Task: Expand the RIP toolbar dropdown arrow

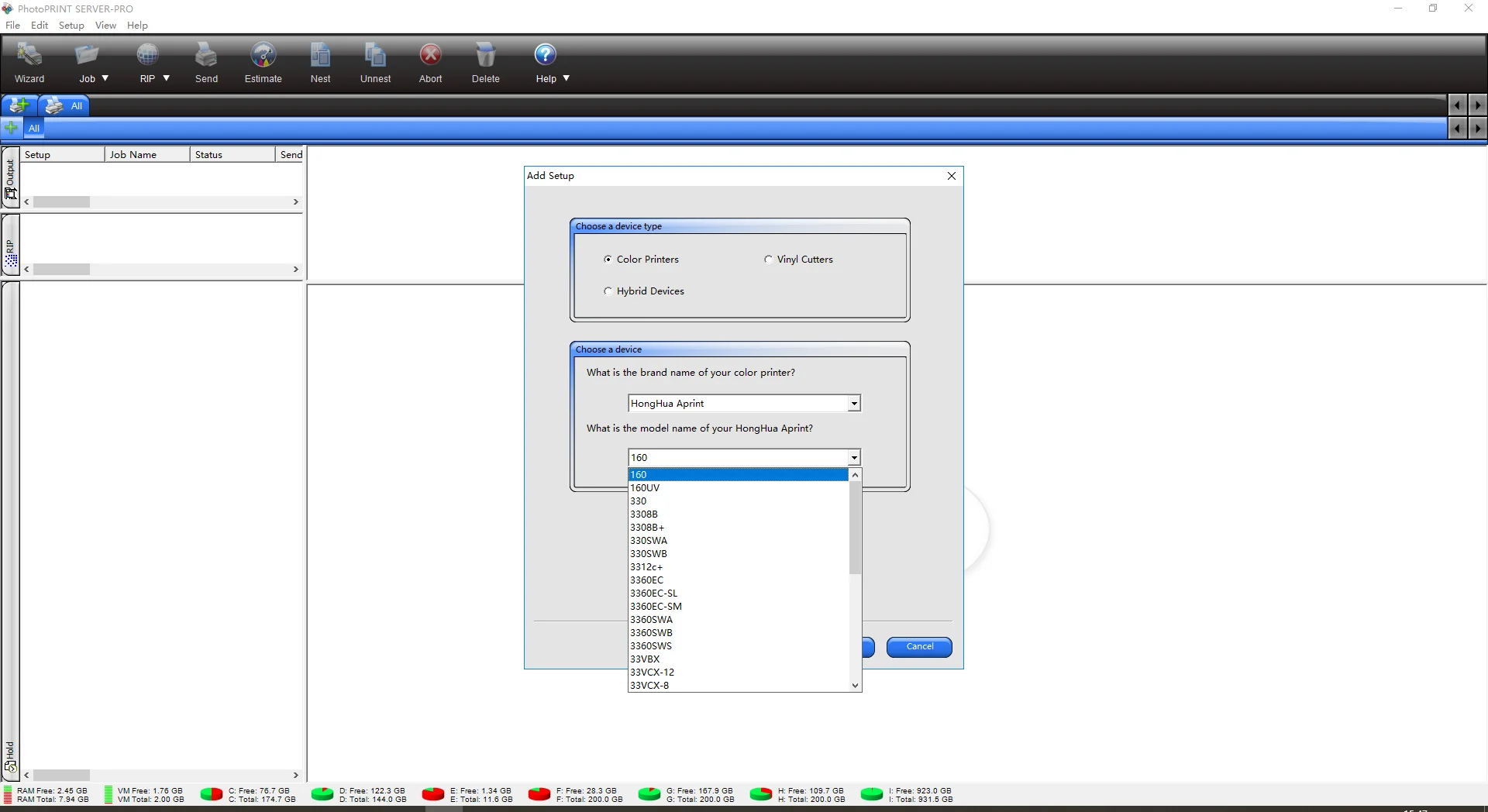Action: (x=166, y=78)
